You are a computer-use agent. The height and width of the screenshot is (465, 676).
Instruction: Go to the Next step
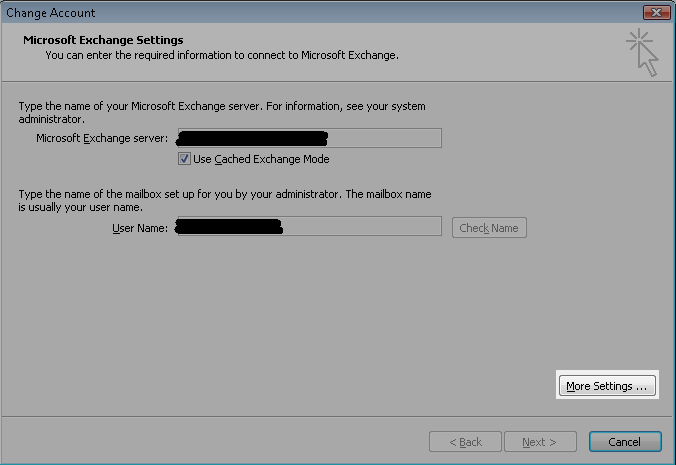(540, 442)
